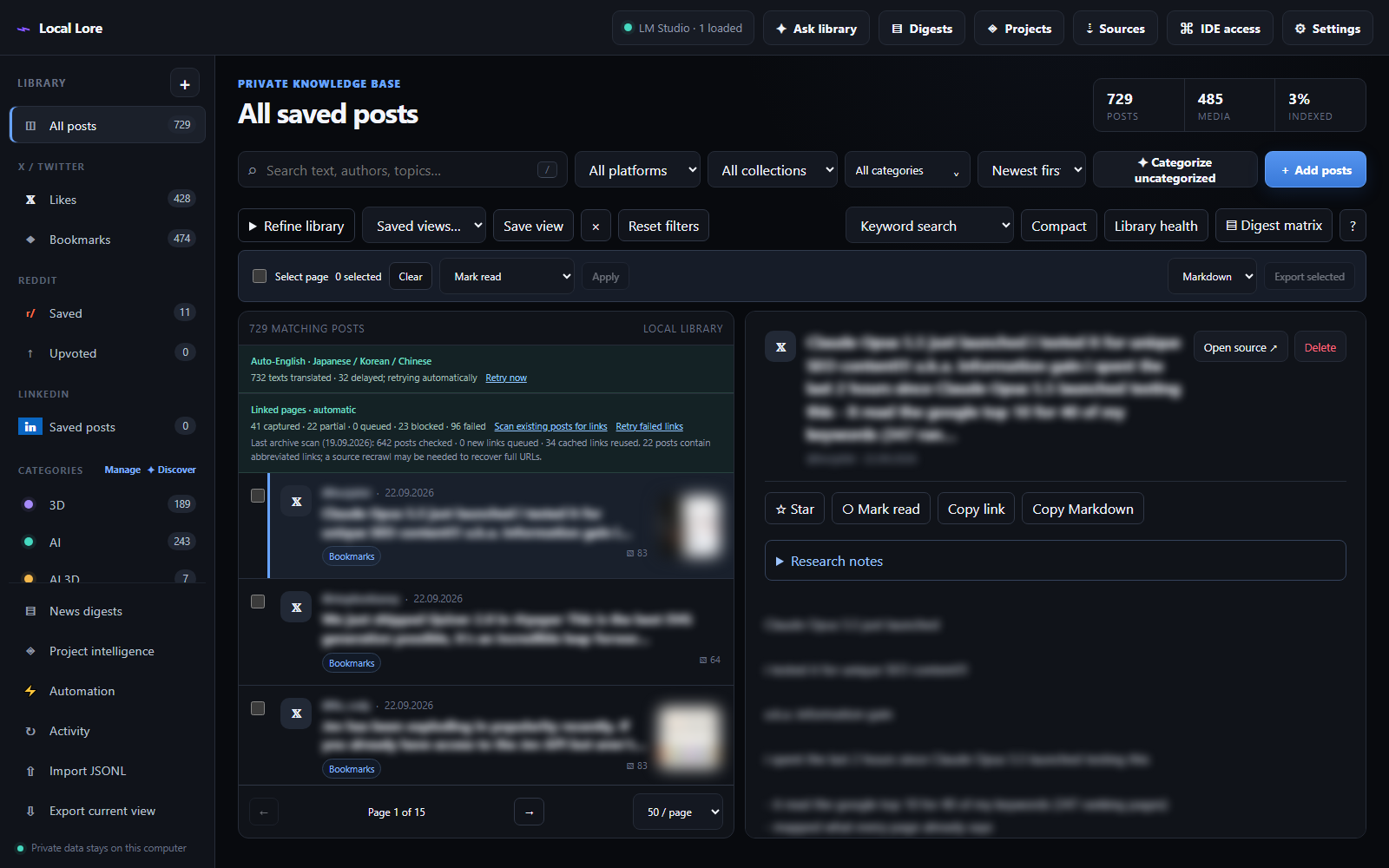This screenshot has width=1389, height=868.
Task: Open IDE access in top bar
Action: click(1220, 28)
